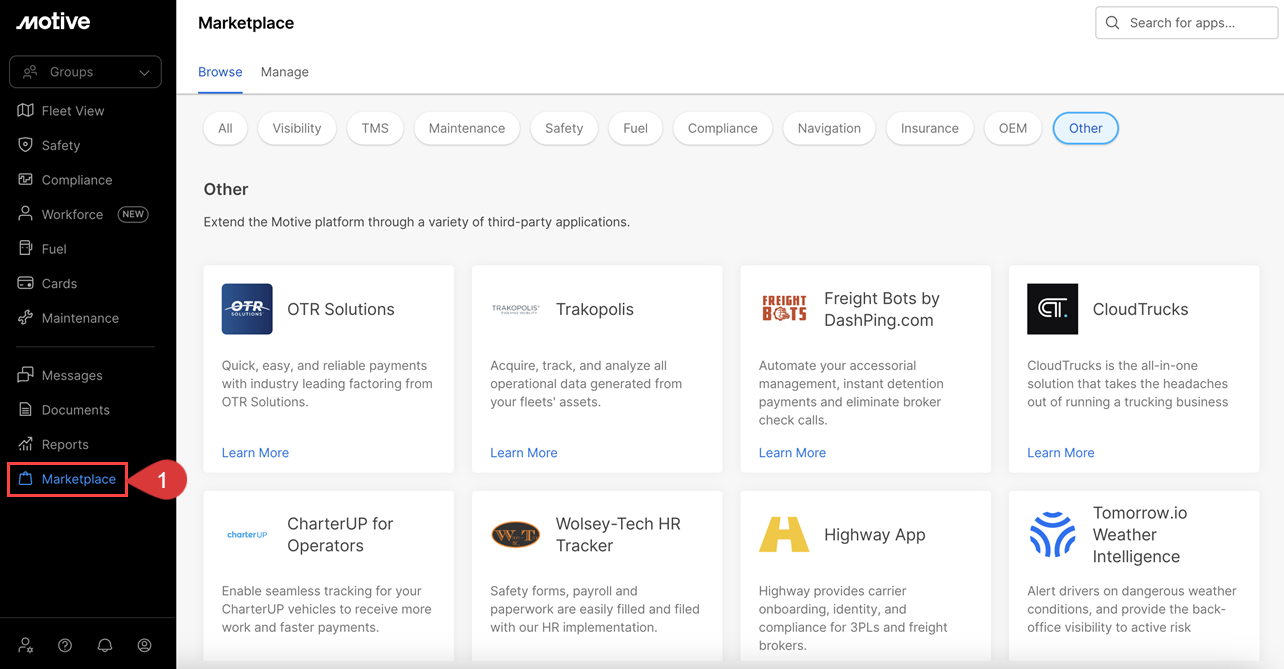Filter apps by OEM
This screenshot has width=1284, height=669.
[1013, 128]
